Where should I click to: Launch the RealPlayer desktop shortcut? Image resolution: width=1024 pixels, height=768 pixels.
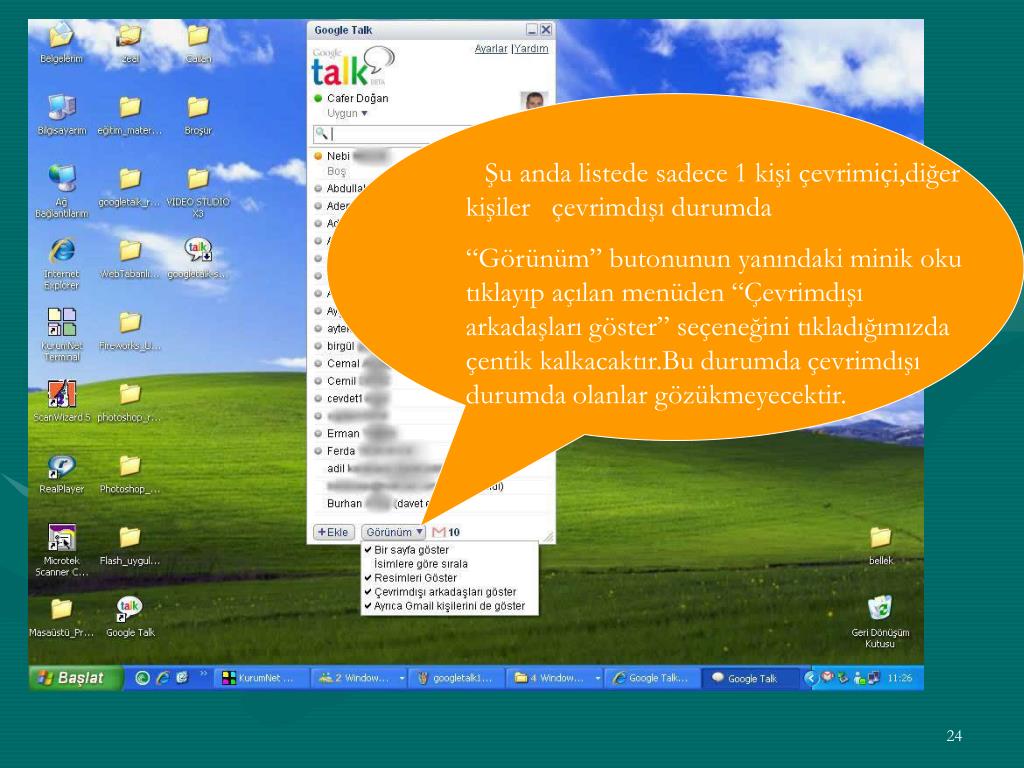tap(61, 473)
